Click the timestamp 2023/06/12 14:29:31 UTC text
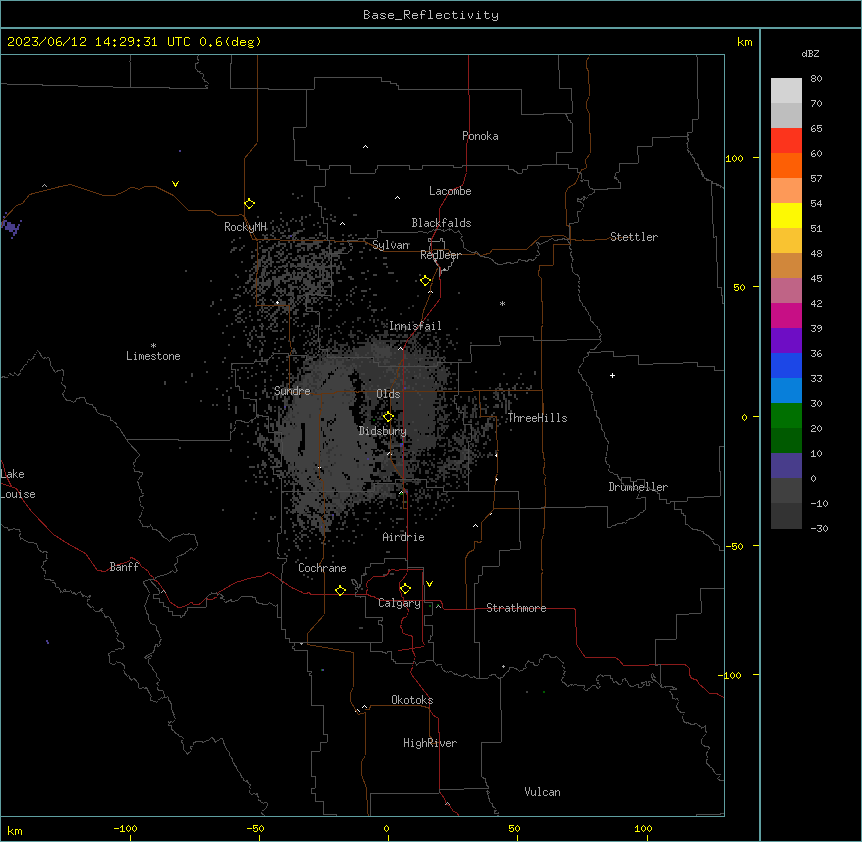The height and width of the screenshot is (842, 862). pos(99,42)
